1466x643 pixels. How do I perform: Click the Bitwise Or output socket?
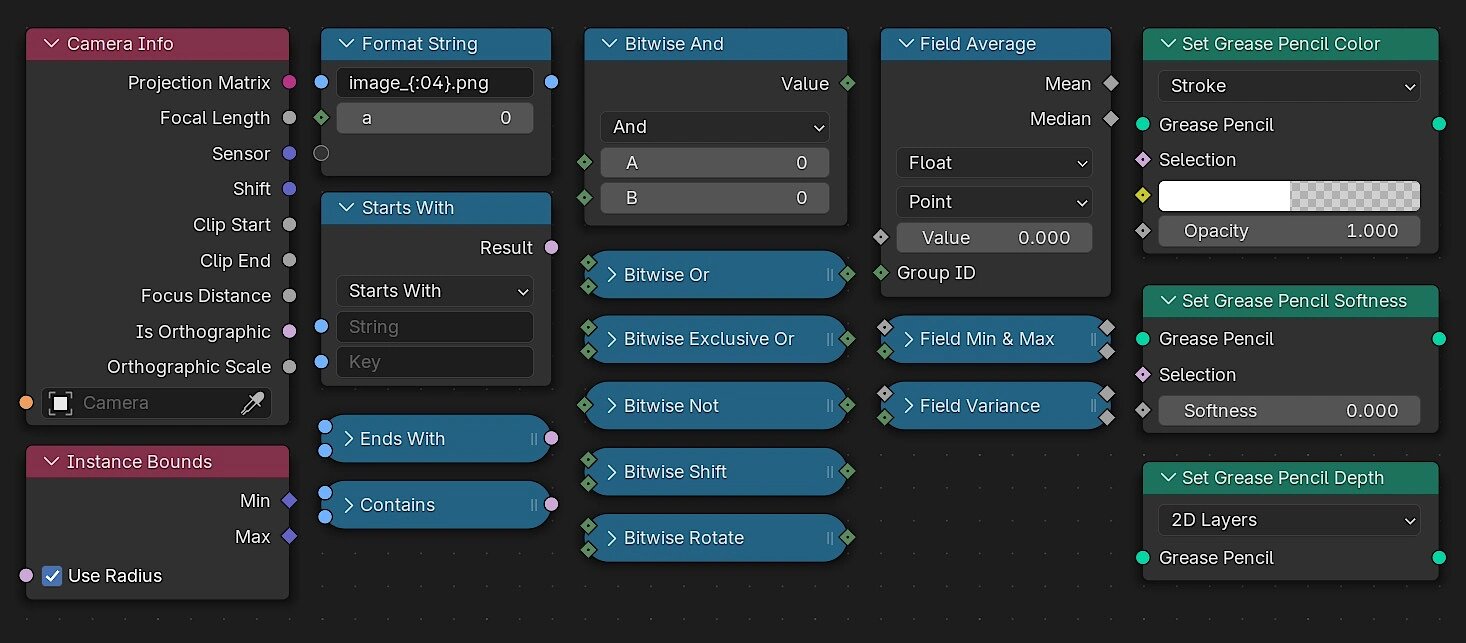848,273
